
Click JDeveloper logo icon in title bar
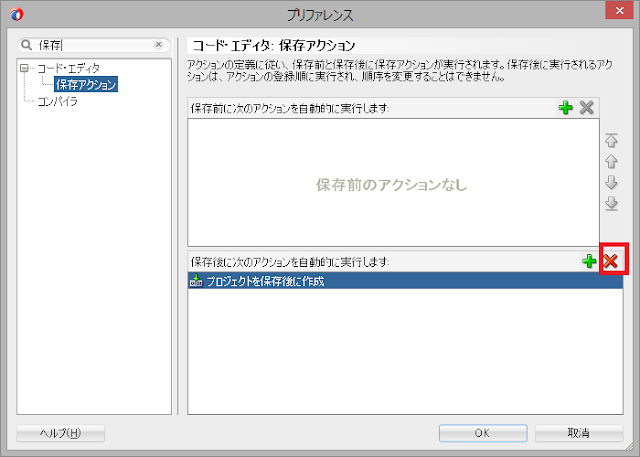click(17, 14)
